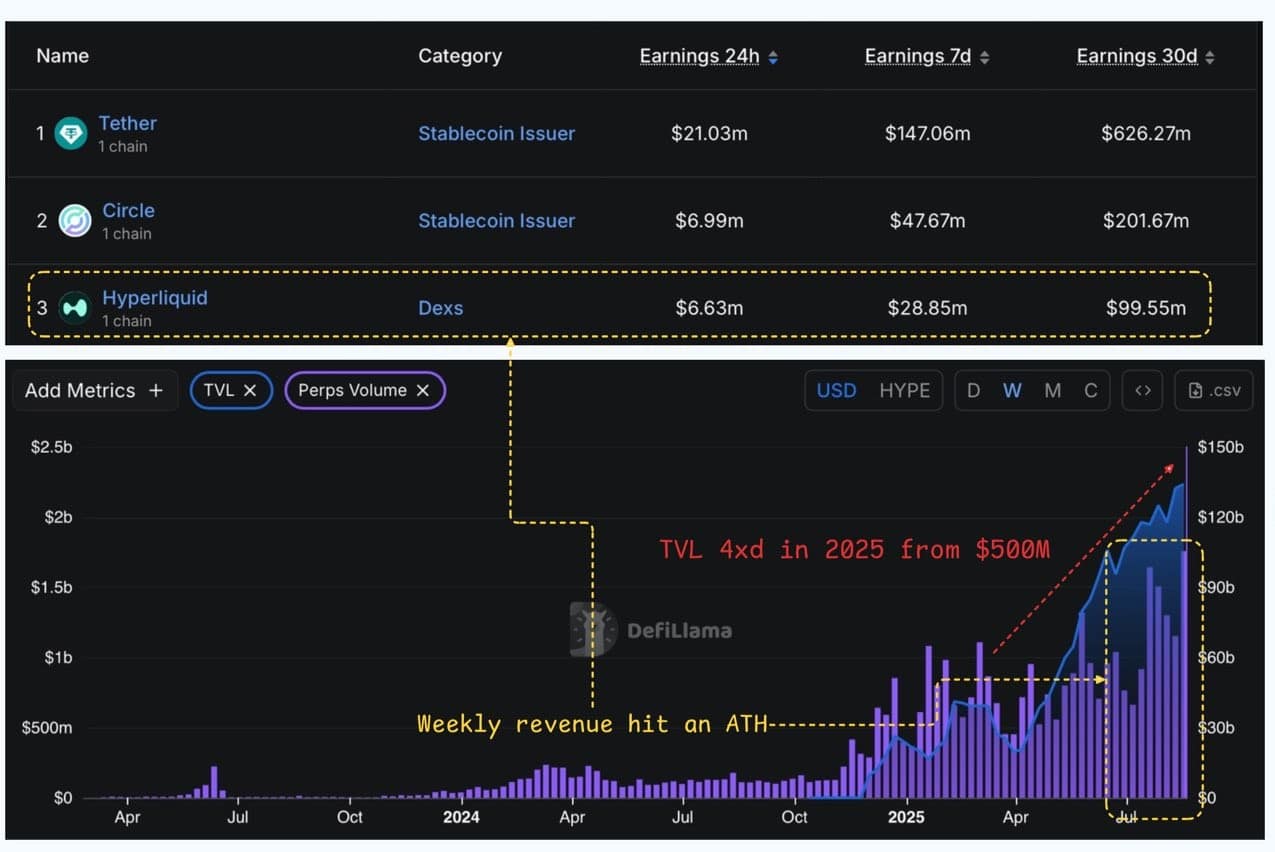Remove the TVL metric chip
This screenshot has height=852, width=1275.
click(x=250, y=390)
